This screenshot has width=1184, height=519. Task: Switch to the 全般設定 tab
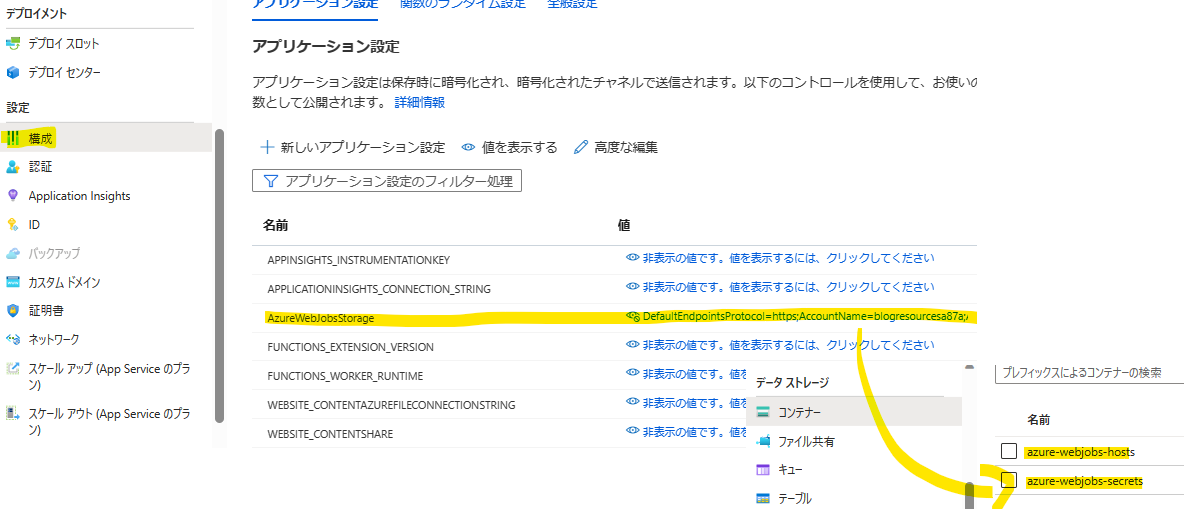[572, 4]
